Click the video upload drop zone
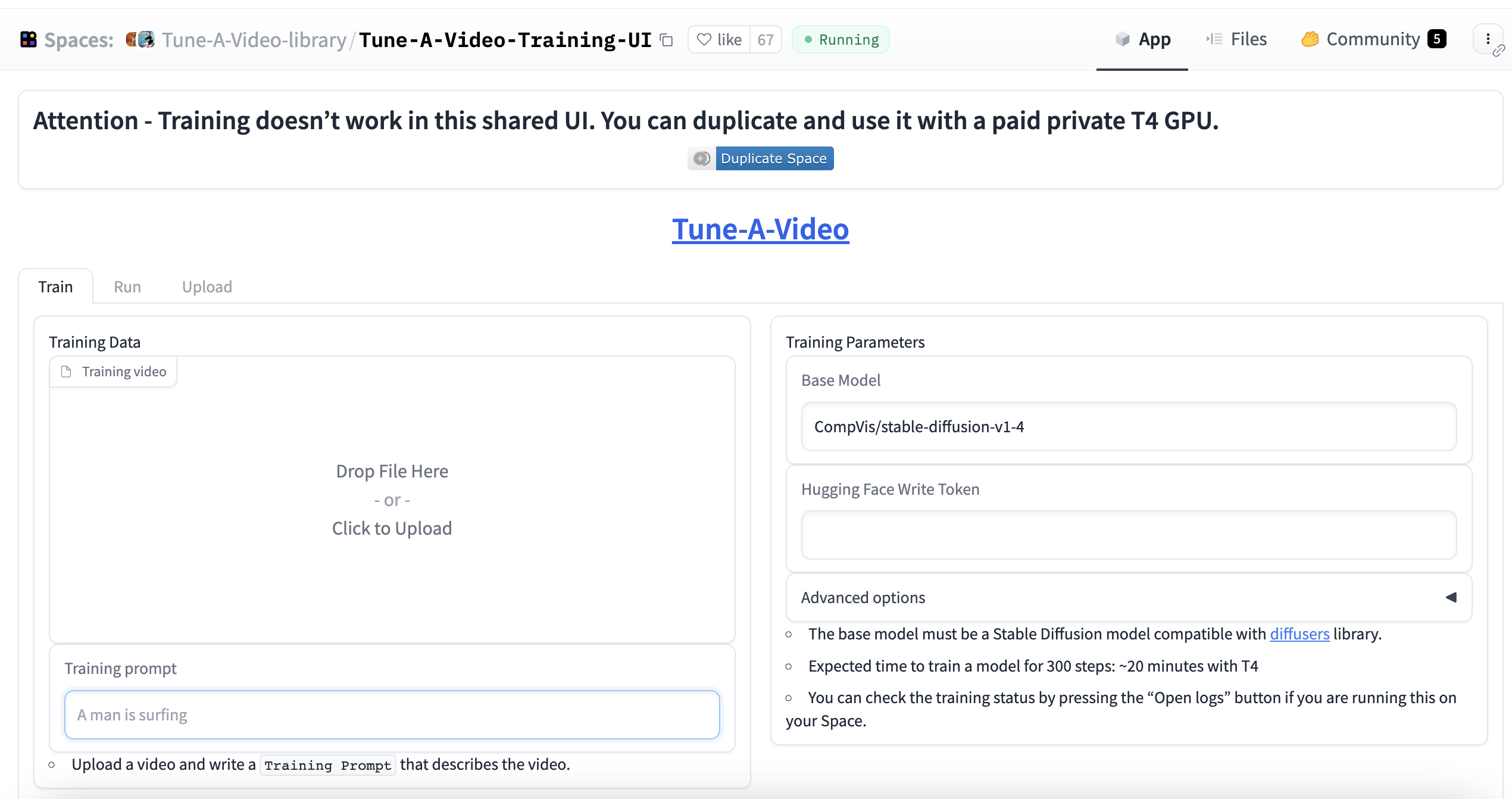The width and height of the screenshot is (1512, 799). tap(392, 500)
